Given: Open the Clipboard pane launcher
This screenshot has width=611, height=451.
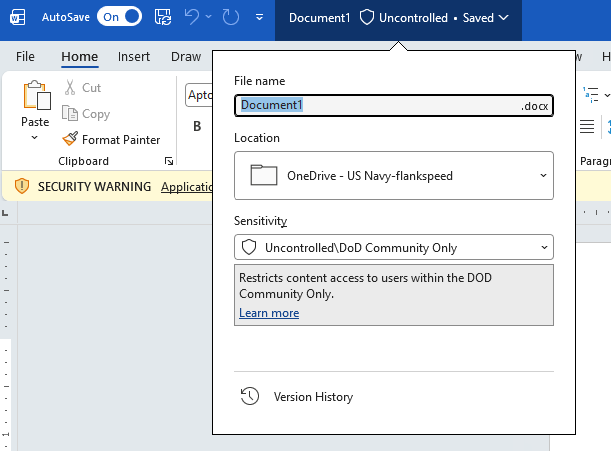Looking at the screenshot, I should [169, 161].
